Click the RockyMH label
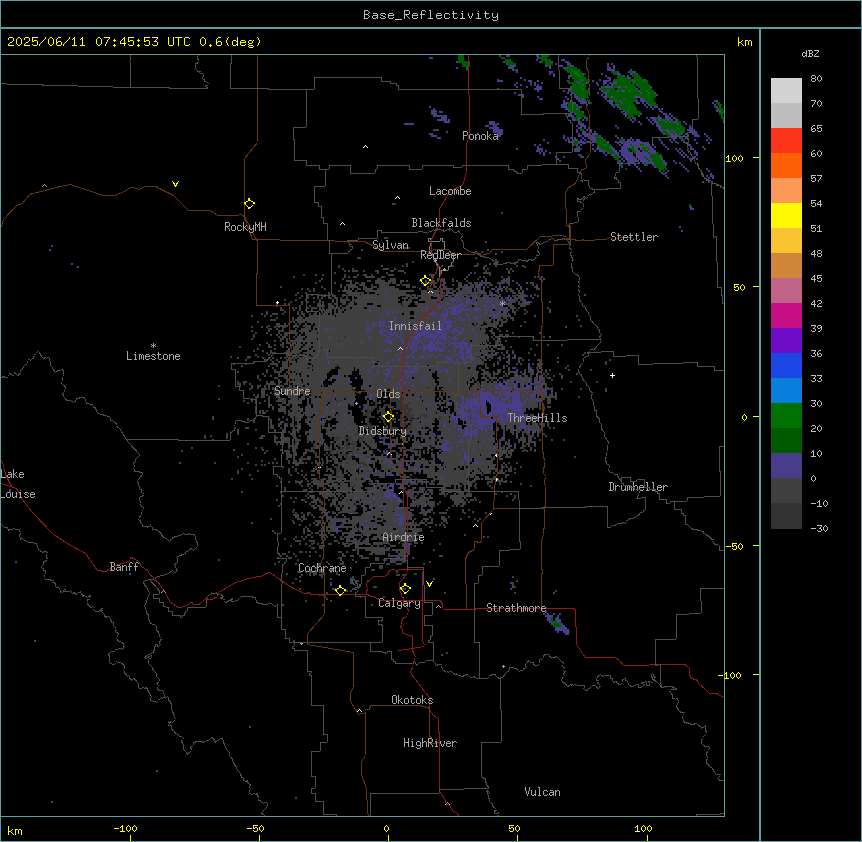Viewport: 862px width, 842px height. 245,227
